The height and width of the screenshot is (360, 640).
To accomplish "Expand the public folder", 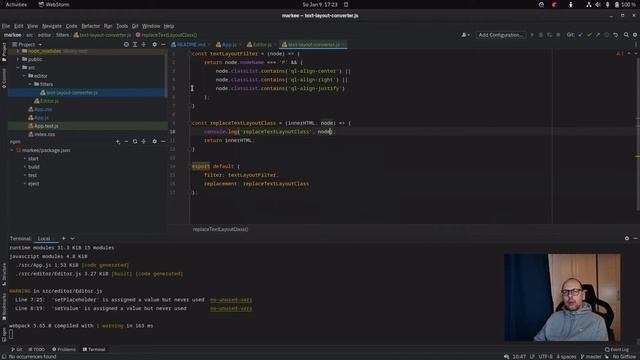I will coord(18,59).
